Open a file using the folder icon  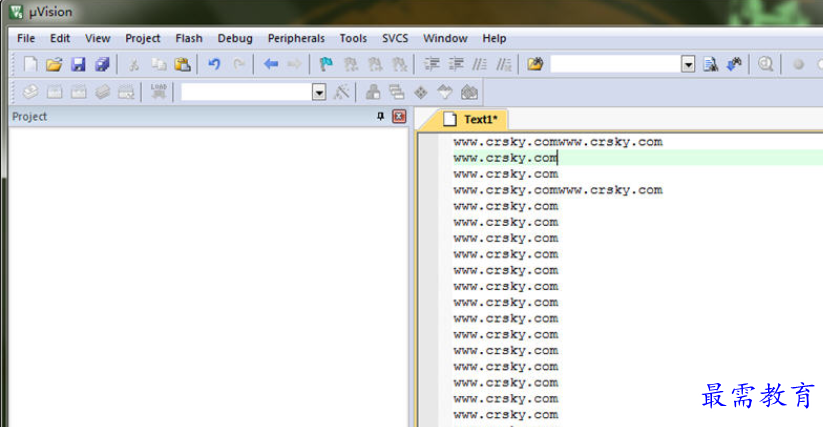54,65
